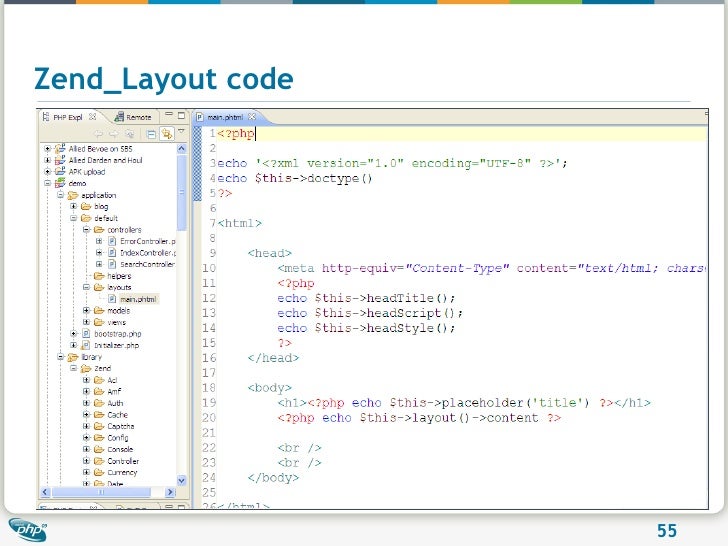Click the Captcha folder icon
Image resolution: width=728 pixels, height=546 pixels.
(99, 426)
